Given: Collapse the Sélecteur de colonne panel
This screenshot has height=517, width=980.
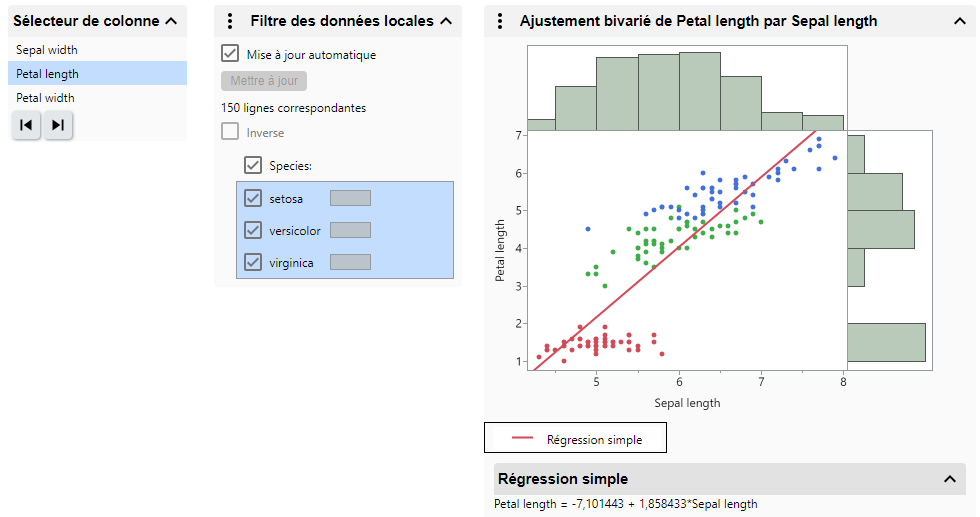Looking at the screenshot, I should coord(171,21).
